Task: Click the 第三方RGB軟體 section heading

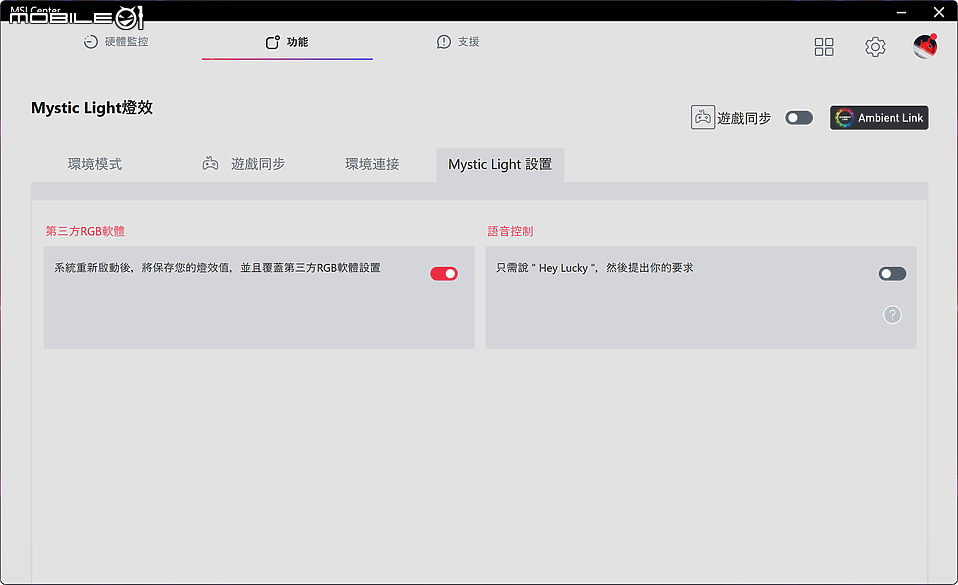Action: [x=85, y=231]
